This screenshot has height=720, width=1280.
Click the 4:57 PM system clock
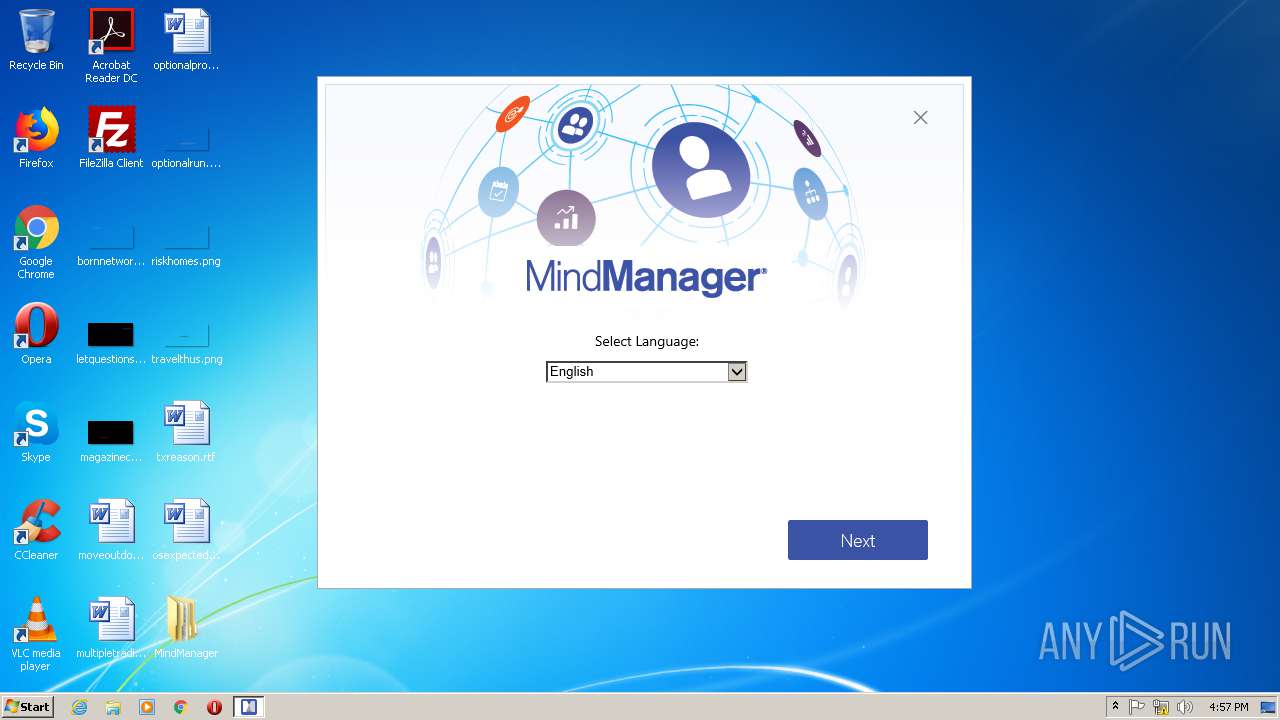[x=1228, y=707]
